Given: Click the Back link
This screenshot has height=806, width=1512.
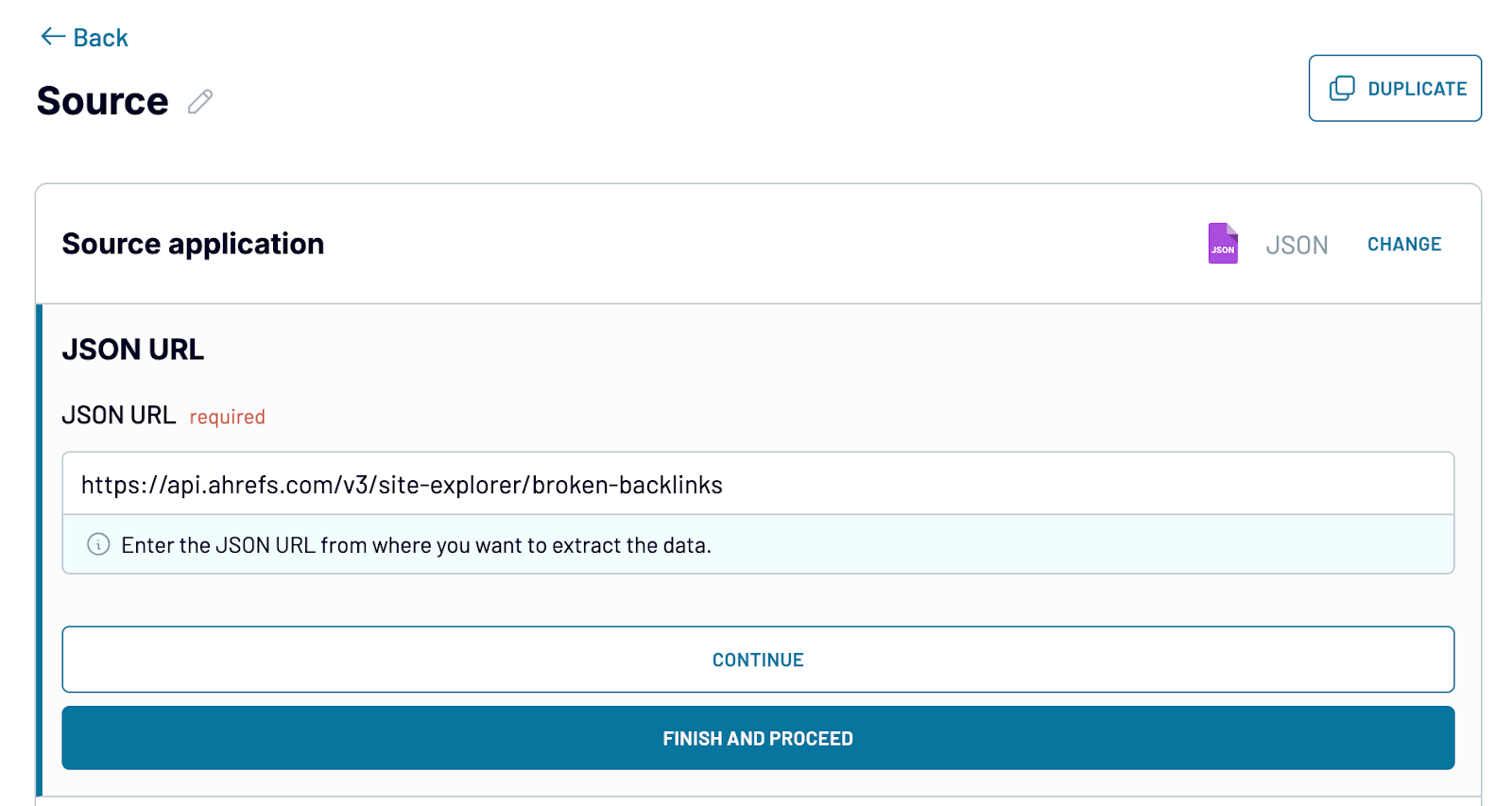Looking at the screenshot, I should click(x=98, y=38).
